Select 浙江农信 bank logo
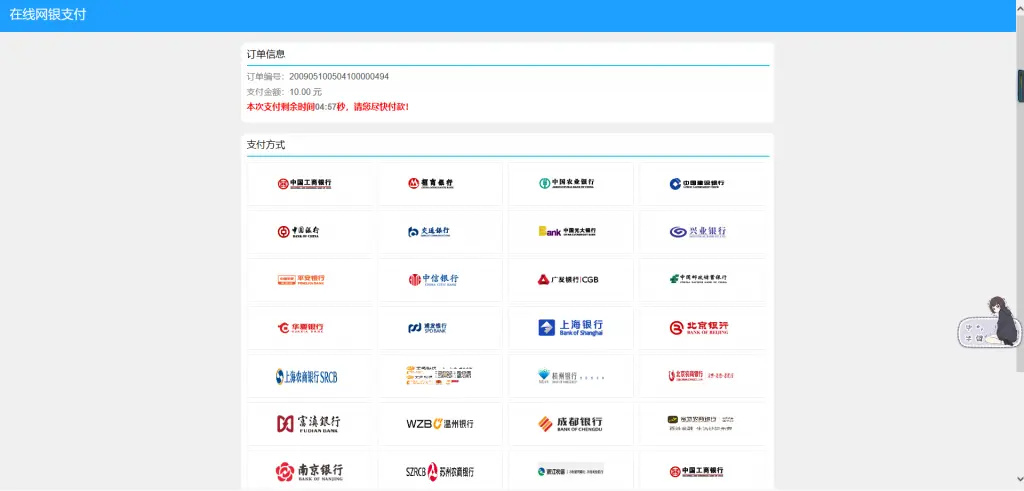 (x=571, y=471)
